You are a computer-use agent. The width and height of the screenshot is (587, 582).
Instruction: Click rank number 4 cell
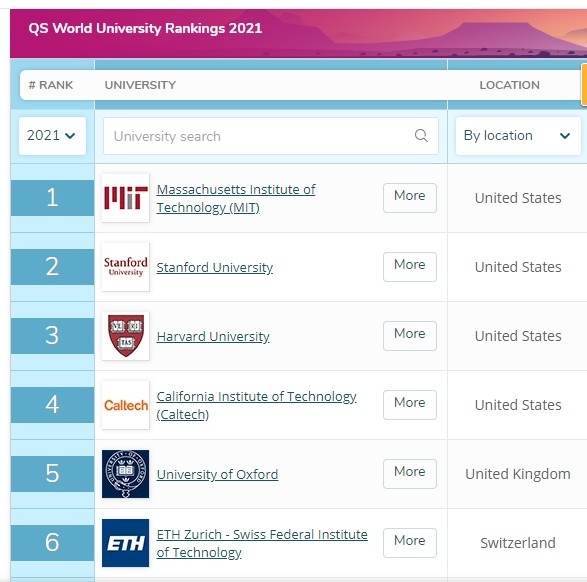click(52, 405)
